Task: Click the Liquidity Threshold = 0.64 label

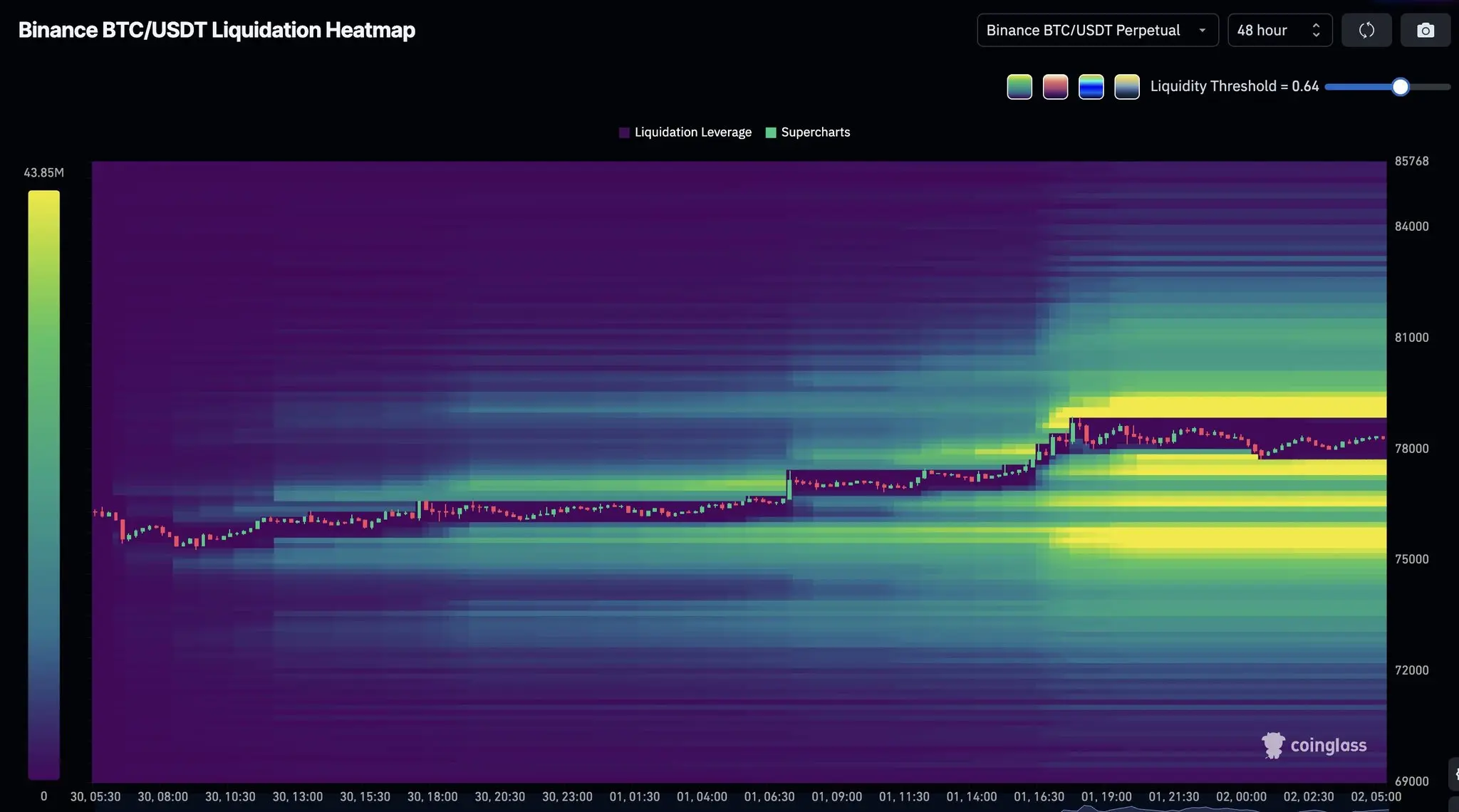Action: click(1235, 87)
